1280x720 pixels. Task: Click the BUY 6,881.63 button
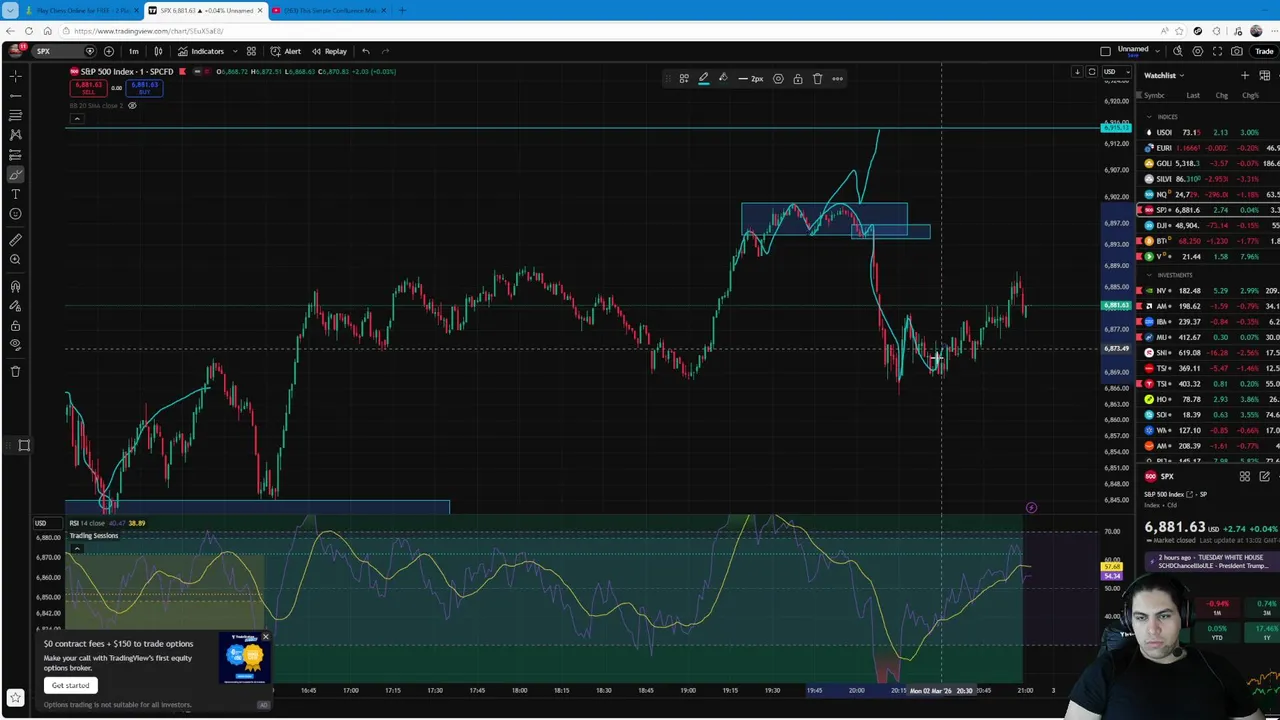pos(144,88)
